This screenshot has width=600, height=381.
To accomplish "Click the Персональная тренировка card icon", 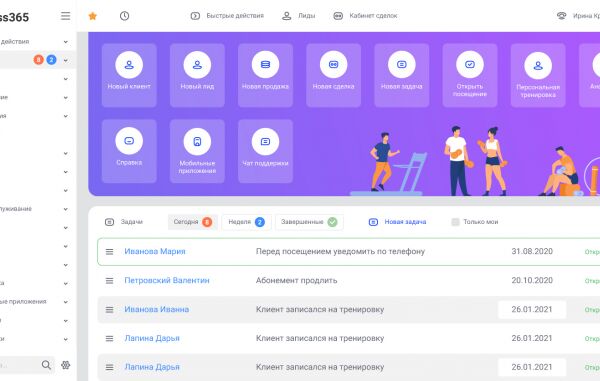I will [x=538, y=65].
